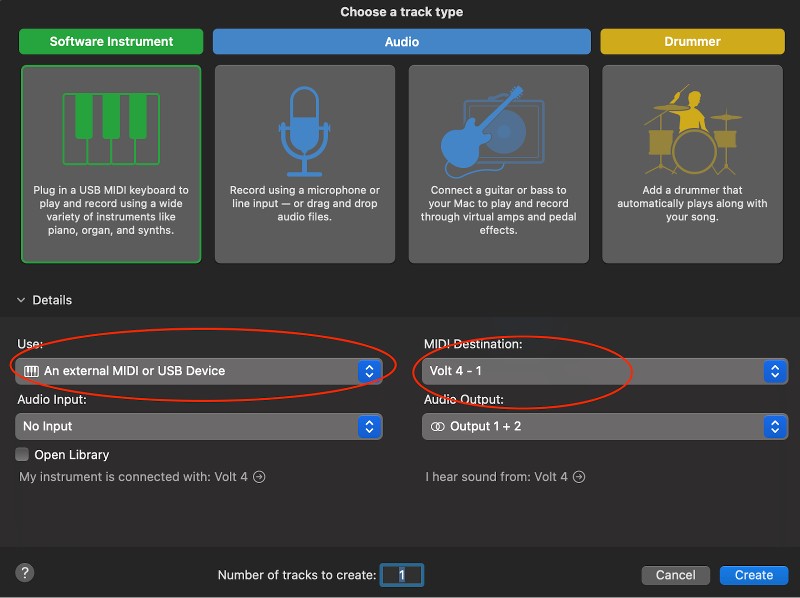Screen dimensions: 800x598
Task: Open the Audio Input dropdown set to No Input
Action: point(198,426)
